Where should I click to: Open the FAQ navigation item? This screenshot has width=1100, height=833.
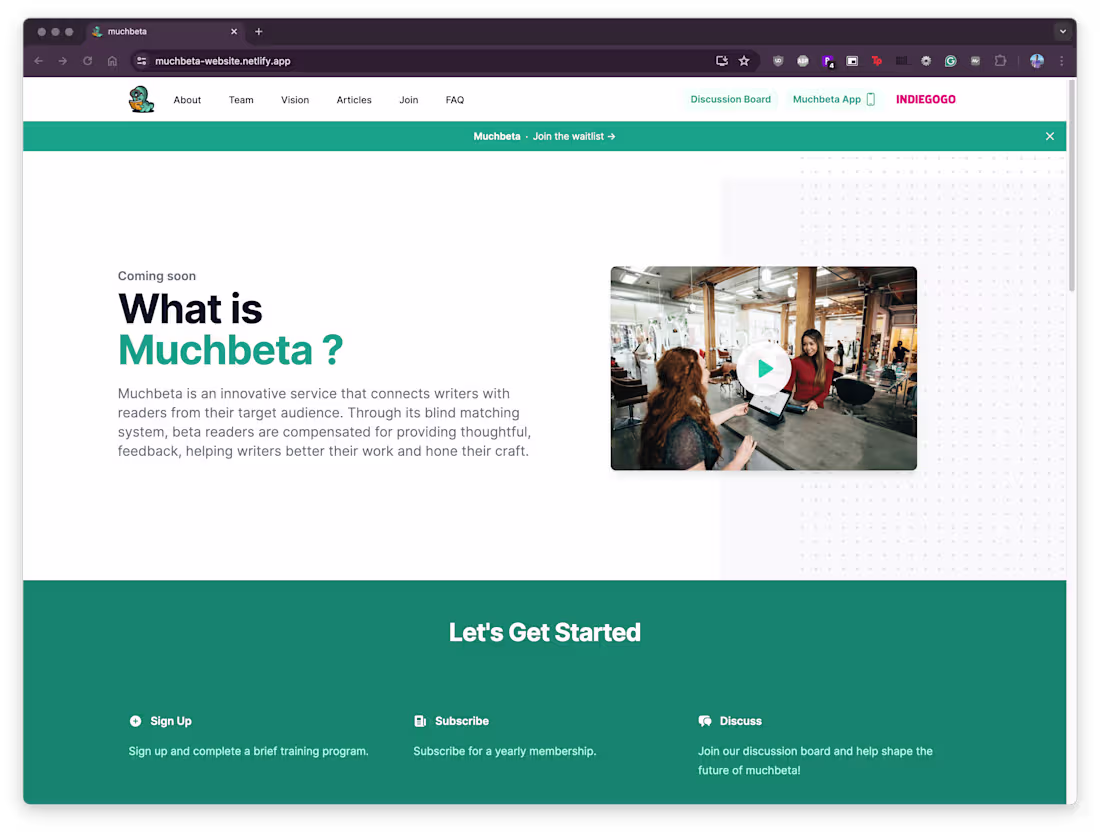pos(455,99)
